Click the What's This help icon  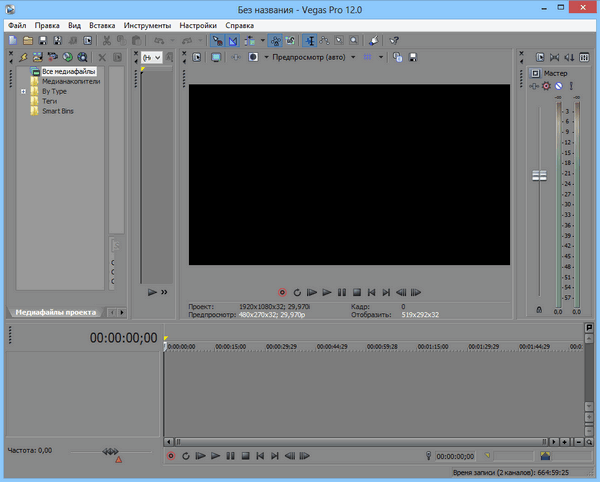pyautogui.click(x=395, y=40)
